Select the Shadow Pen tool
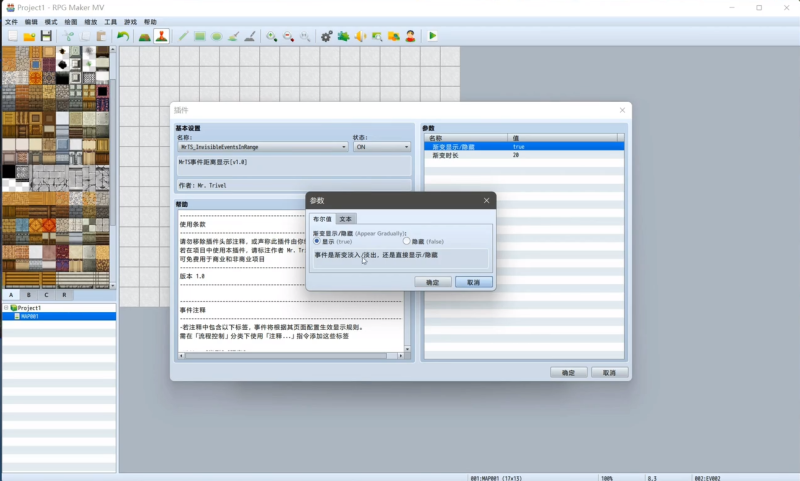This screenshot has width=800, height=481. pyautogui.click(x=250, y=36)
